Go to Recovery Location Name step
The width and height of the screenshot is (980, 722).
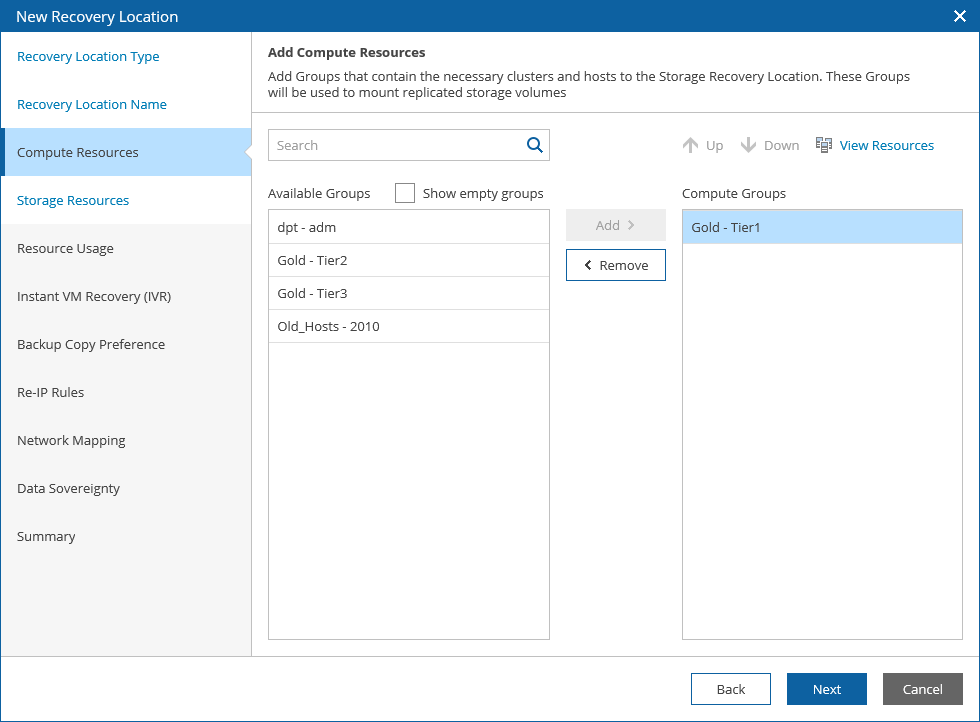pyautogui.click(x=92, y=105)
